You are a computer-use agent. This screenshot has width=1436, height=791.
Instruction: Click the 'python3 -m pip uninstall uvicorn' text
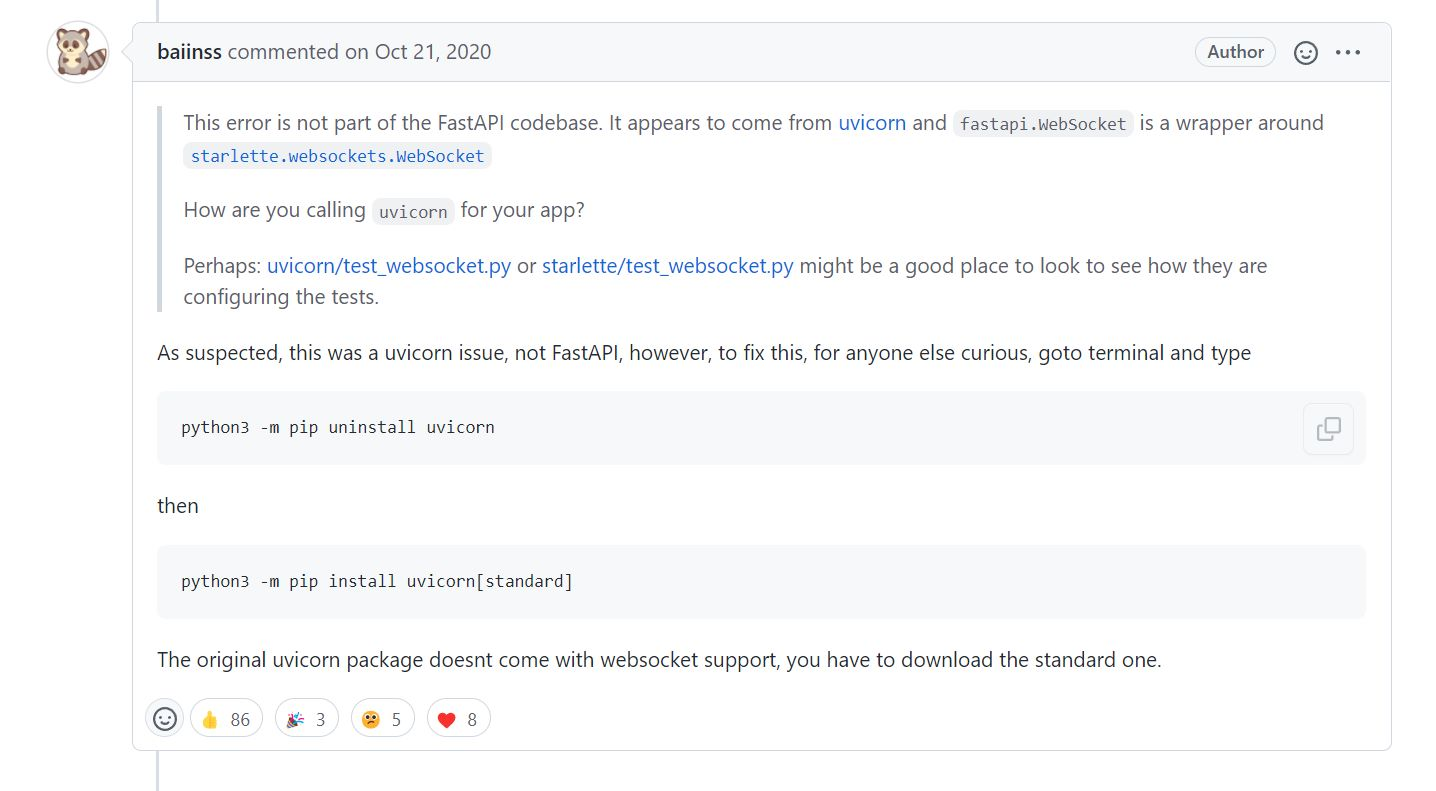coord(338,428)
